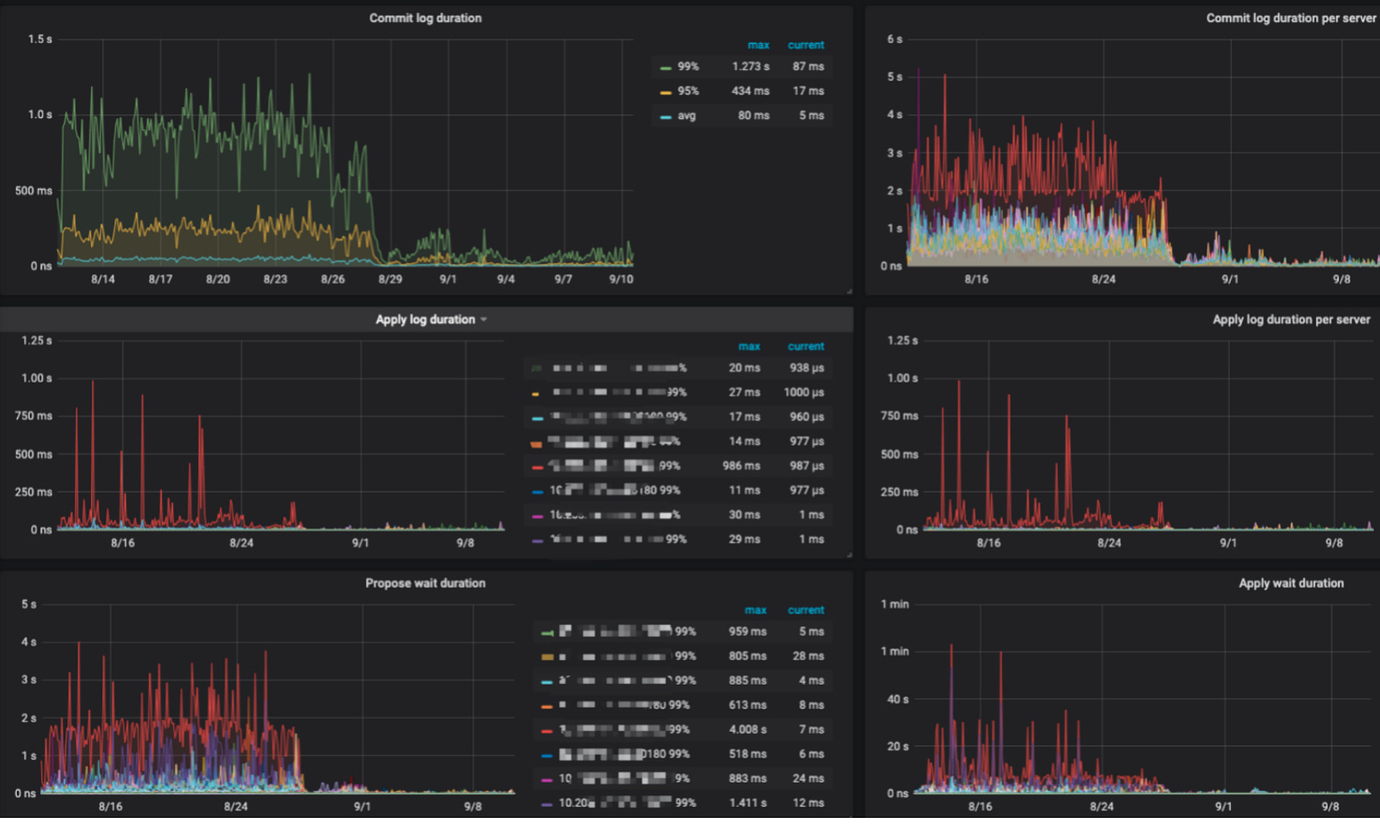Toggle the 95% series in Commit log legend

tap(688, 91)
